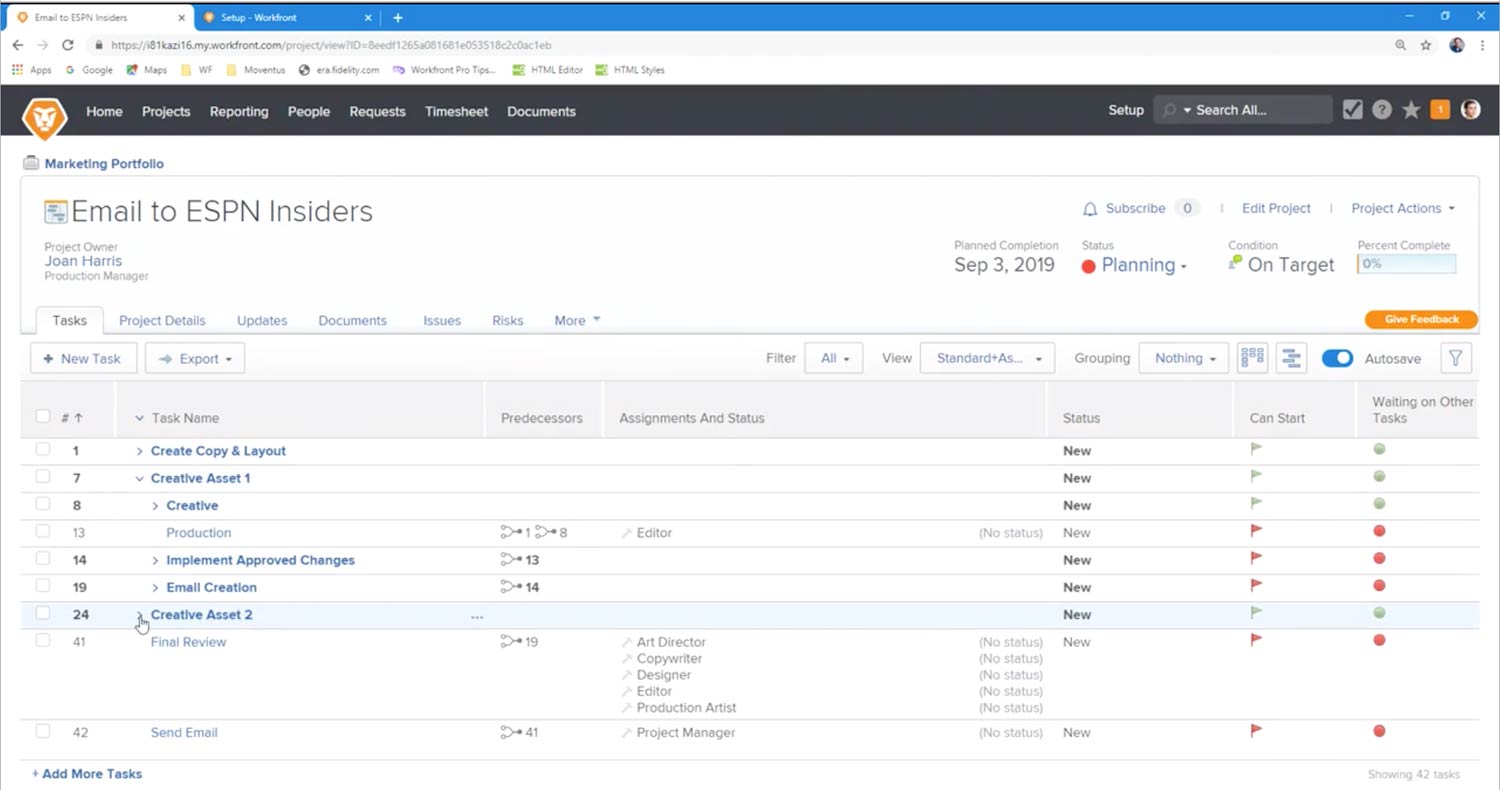Expand the Email Creation task
This screenshot has height=790, width=1500.
pos(155,587)
